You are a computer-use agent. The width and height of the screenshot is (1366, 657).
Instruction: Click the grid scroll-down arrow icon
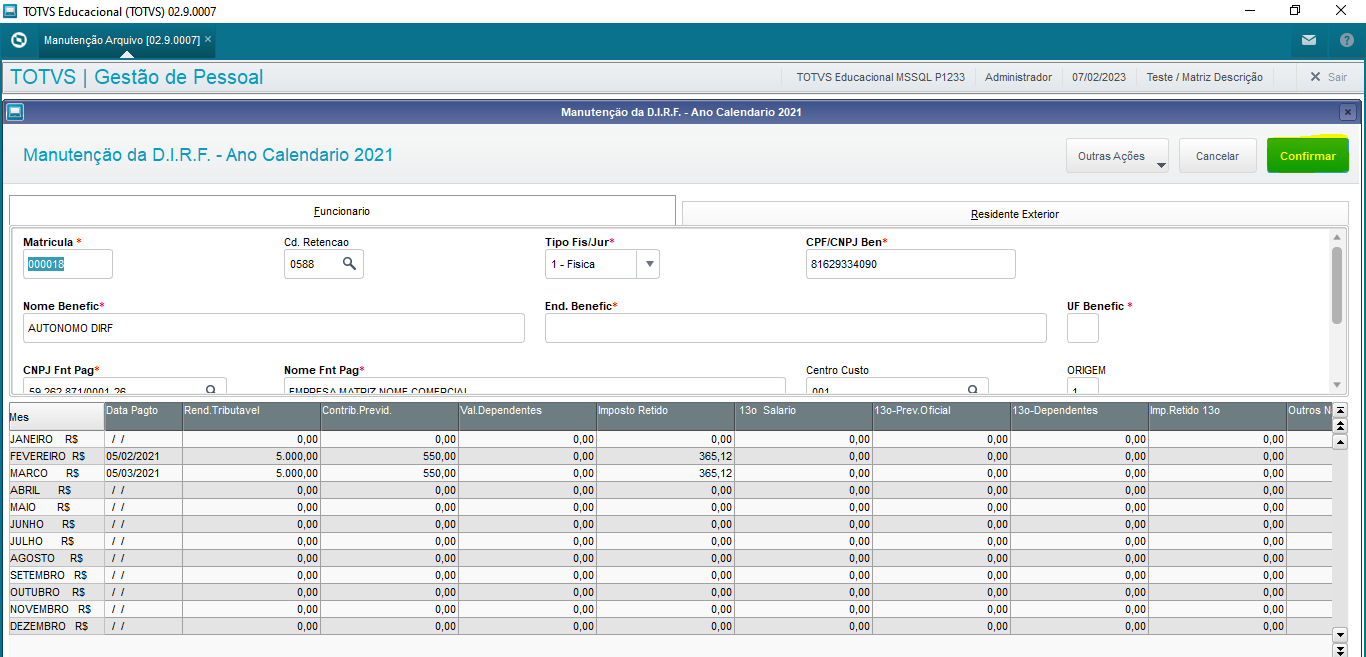[x=1341, y=634]
